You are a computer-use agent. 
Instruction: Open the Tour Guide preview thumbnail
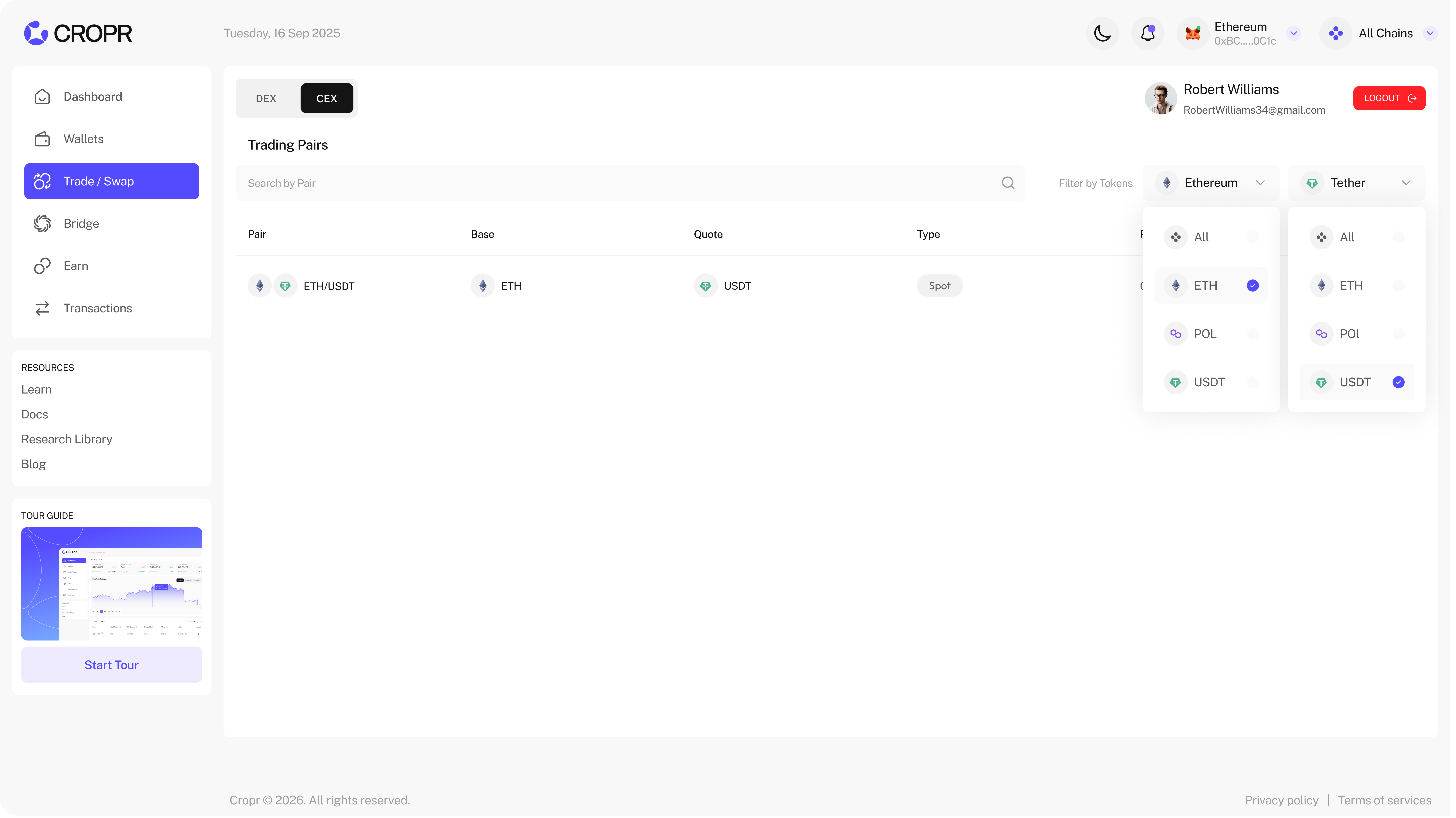click(112, 586)
